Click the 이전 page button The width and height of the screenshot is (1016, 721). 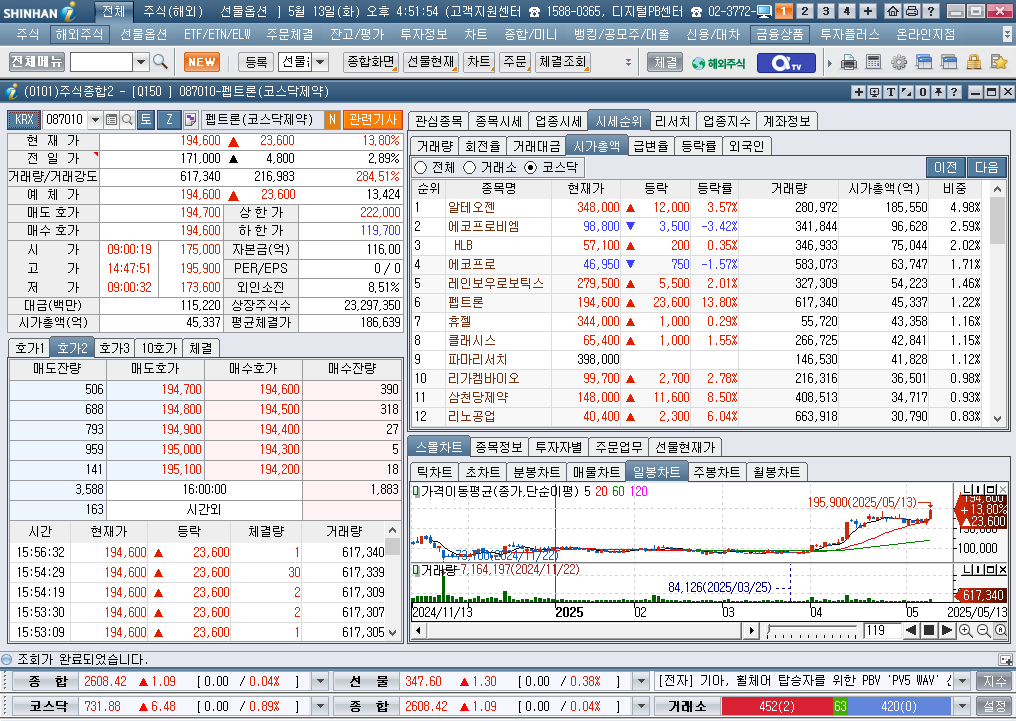pyautogui.click(x=945, y=168)
